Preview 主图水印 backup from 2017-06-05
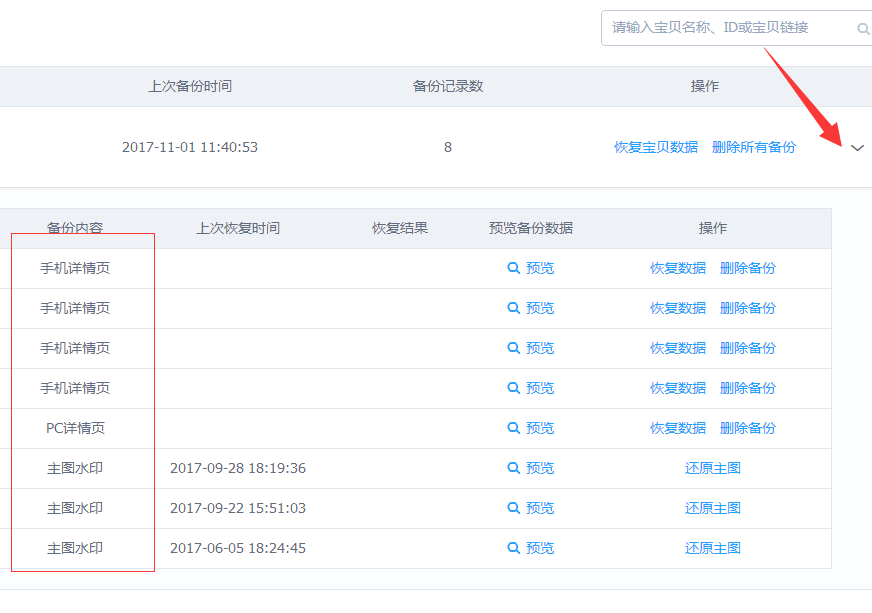Viewport: 872px width, 613px height. [x=531, y=548]
